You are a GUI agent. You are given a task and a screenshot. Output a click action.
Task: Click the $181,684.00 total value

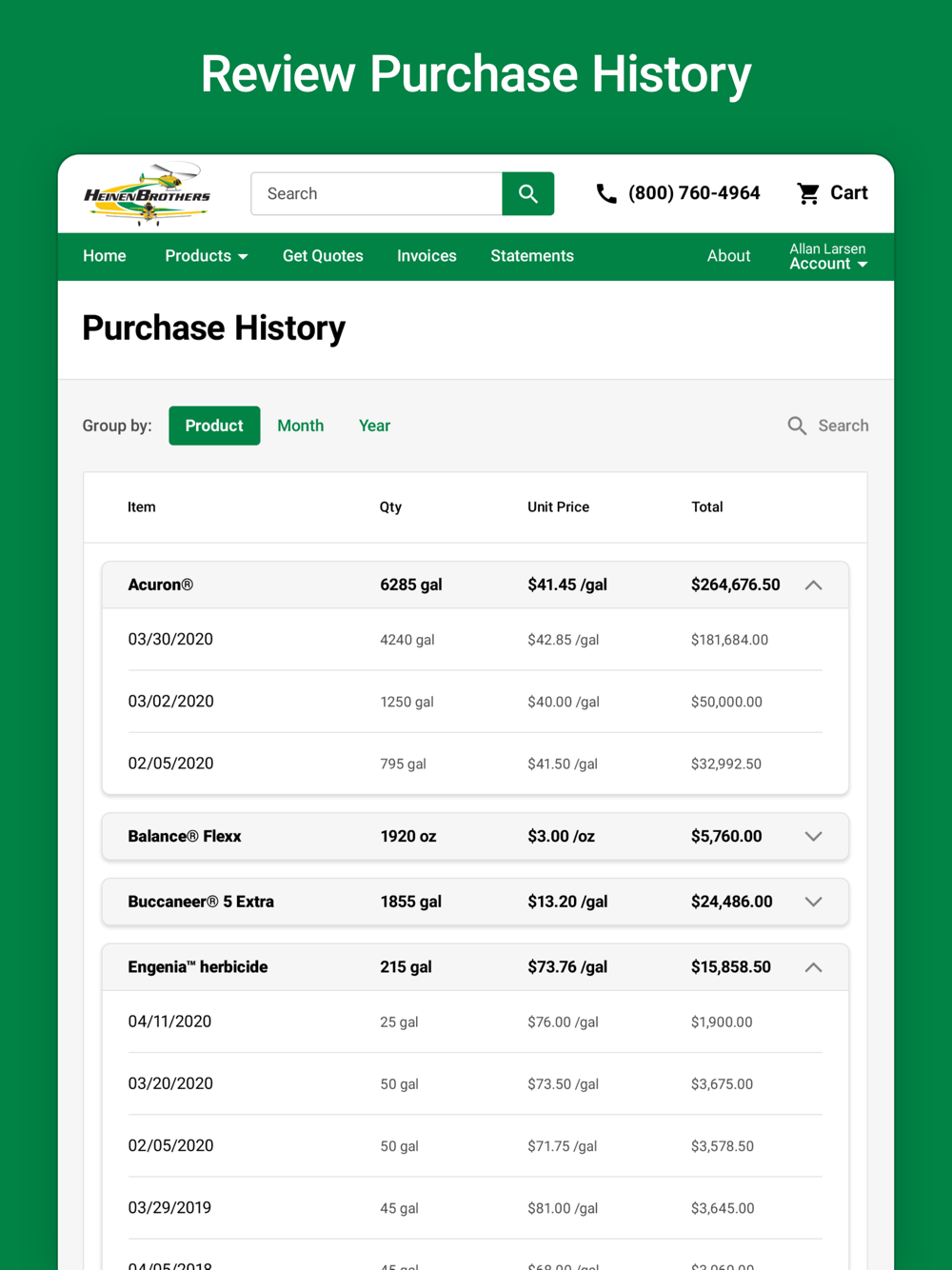729,640
